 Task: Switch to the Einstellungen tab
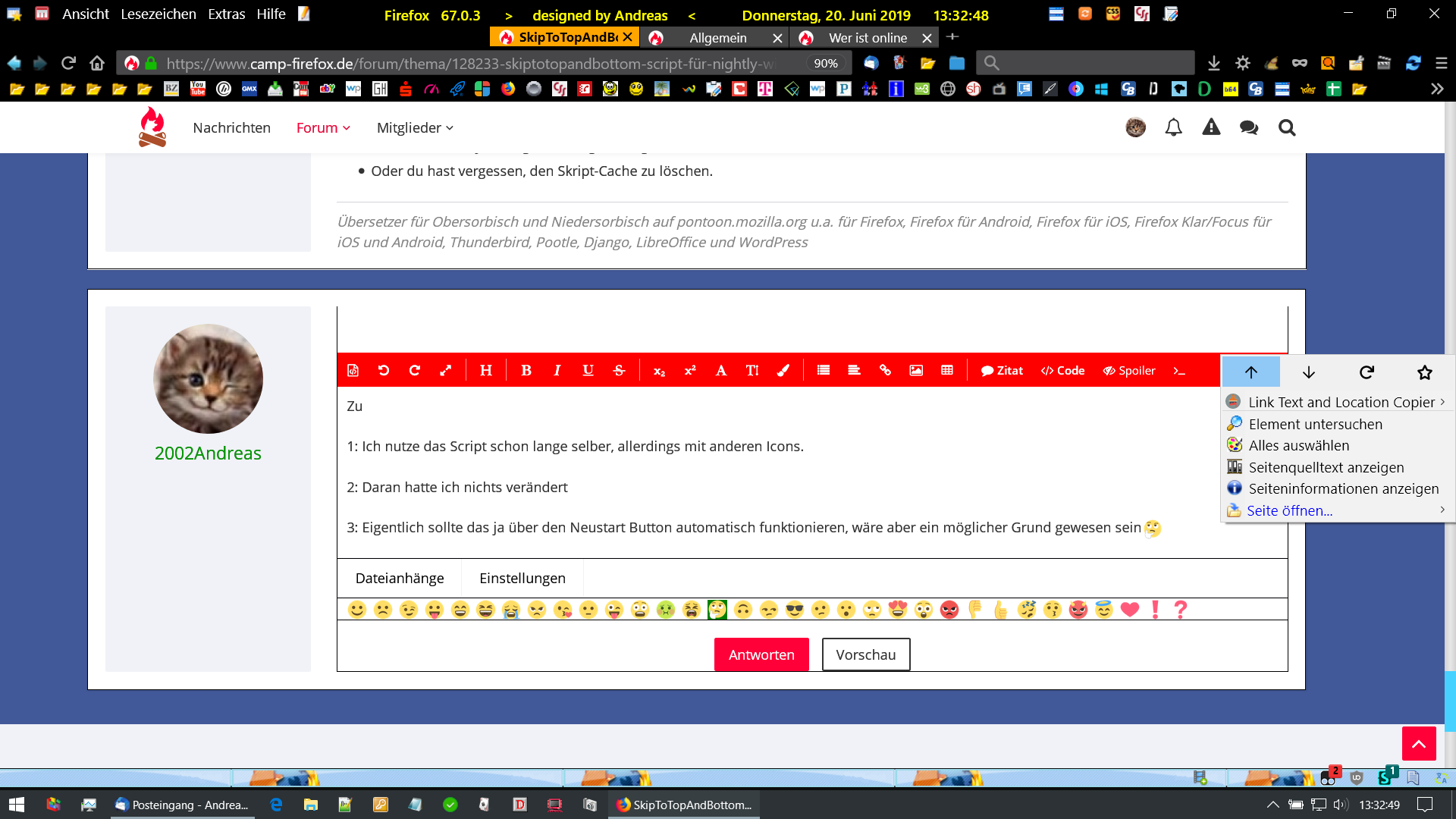(522, 578)
